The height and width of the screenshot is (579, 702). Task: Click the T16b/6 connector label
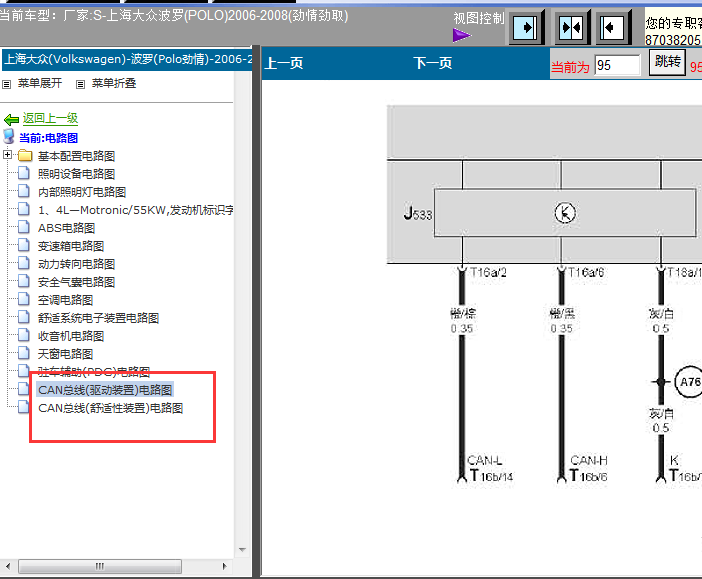588,476
